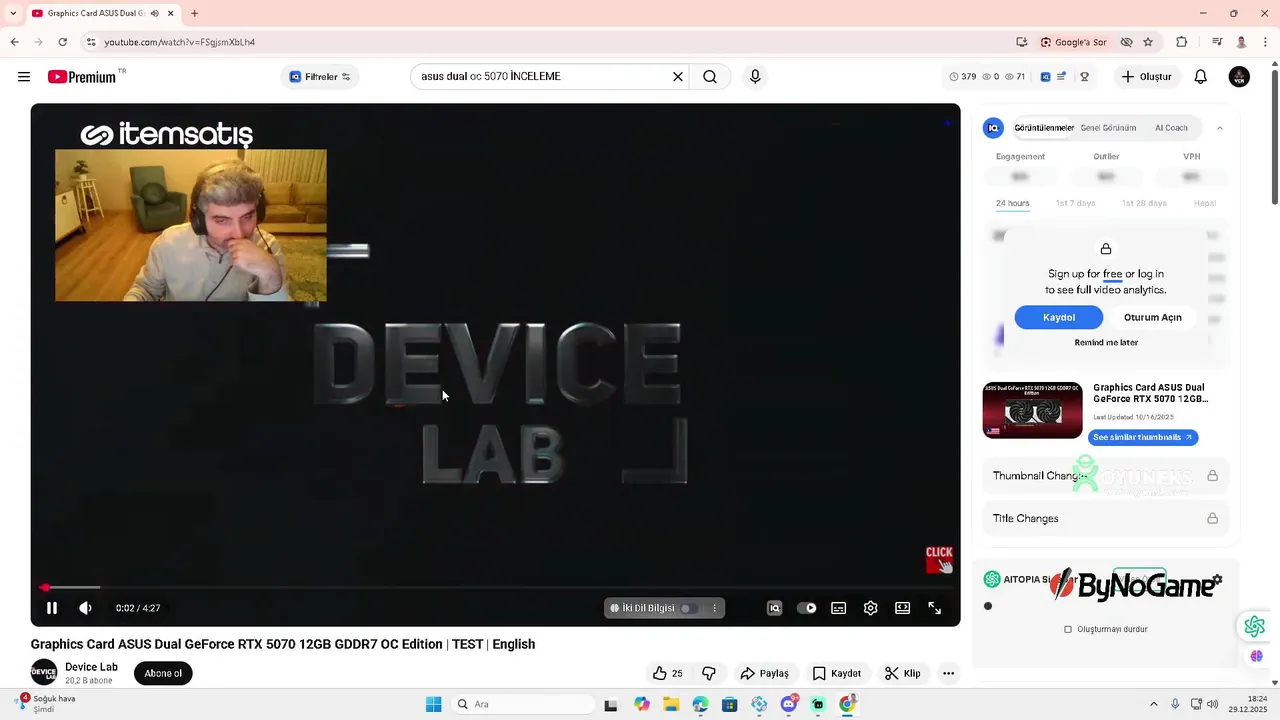This screenshot has width=1280, height=720.
Task: Open the Device Lab channel avatar
Action: 44,673
